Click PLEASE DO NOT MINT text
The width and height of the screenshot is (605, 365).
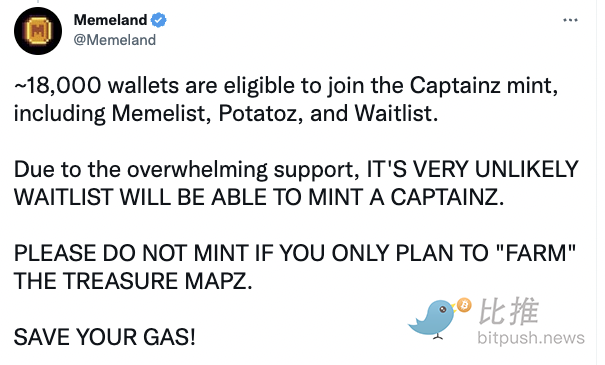131,253
